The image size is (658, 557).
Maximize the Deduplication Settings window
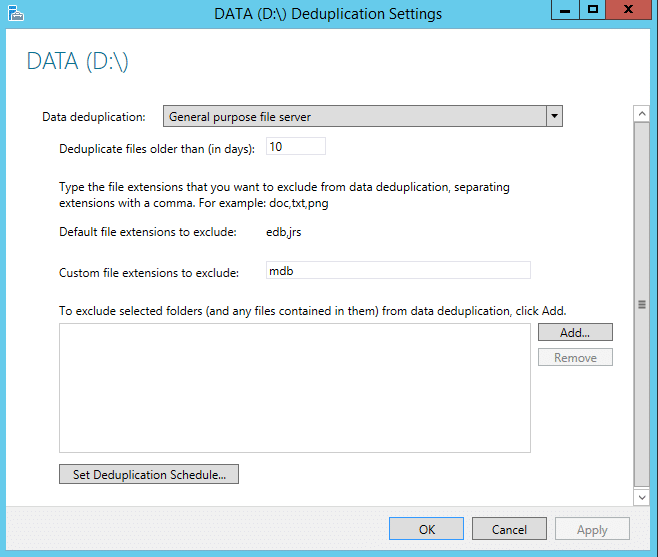tap(593, 10)
